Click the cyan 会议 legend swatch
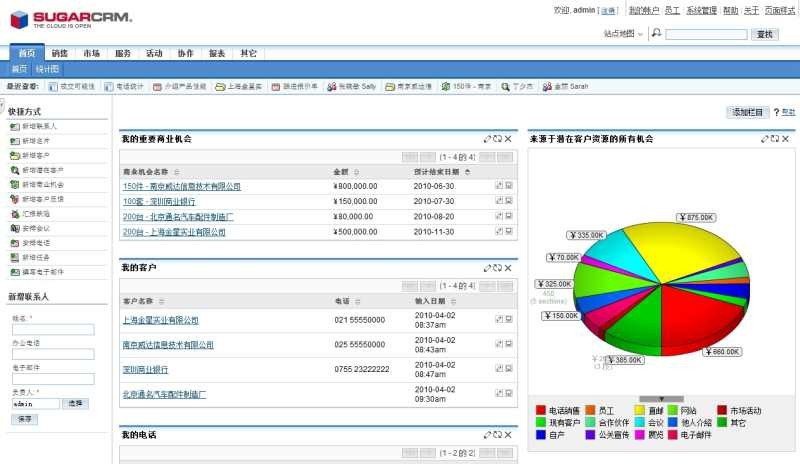The width and height of the screenshot is (800, 464). coord(640,422)
